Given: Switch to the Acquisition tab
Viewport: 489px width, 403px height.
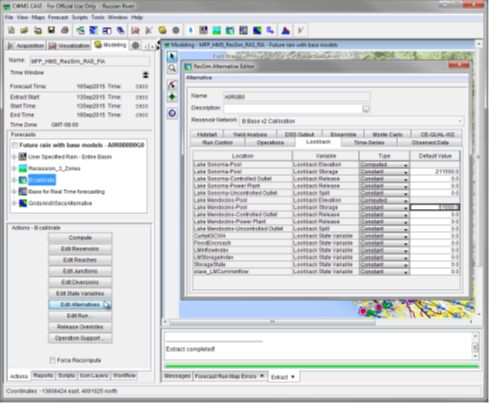Looking at the screenshot, I should [26, 46].
